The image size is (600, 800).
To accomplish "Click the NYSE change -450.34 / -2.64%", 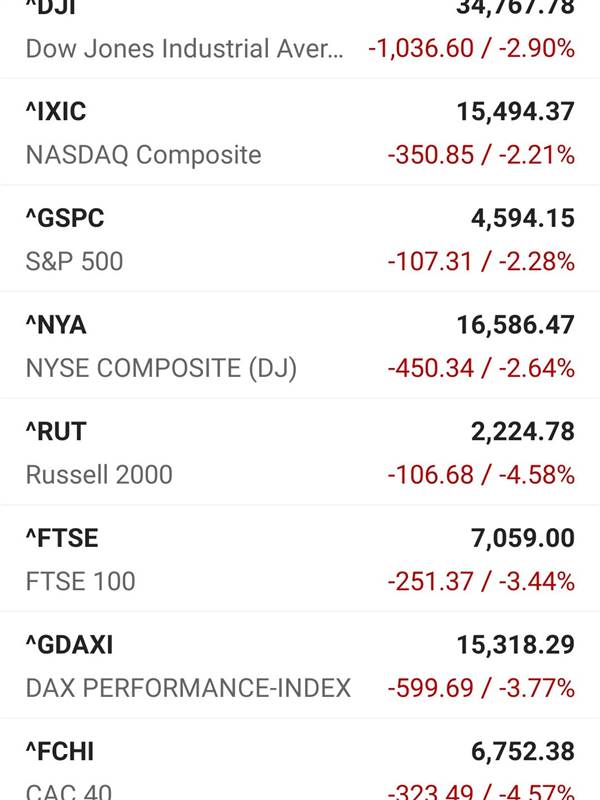I will [481, 368].
